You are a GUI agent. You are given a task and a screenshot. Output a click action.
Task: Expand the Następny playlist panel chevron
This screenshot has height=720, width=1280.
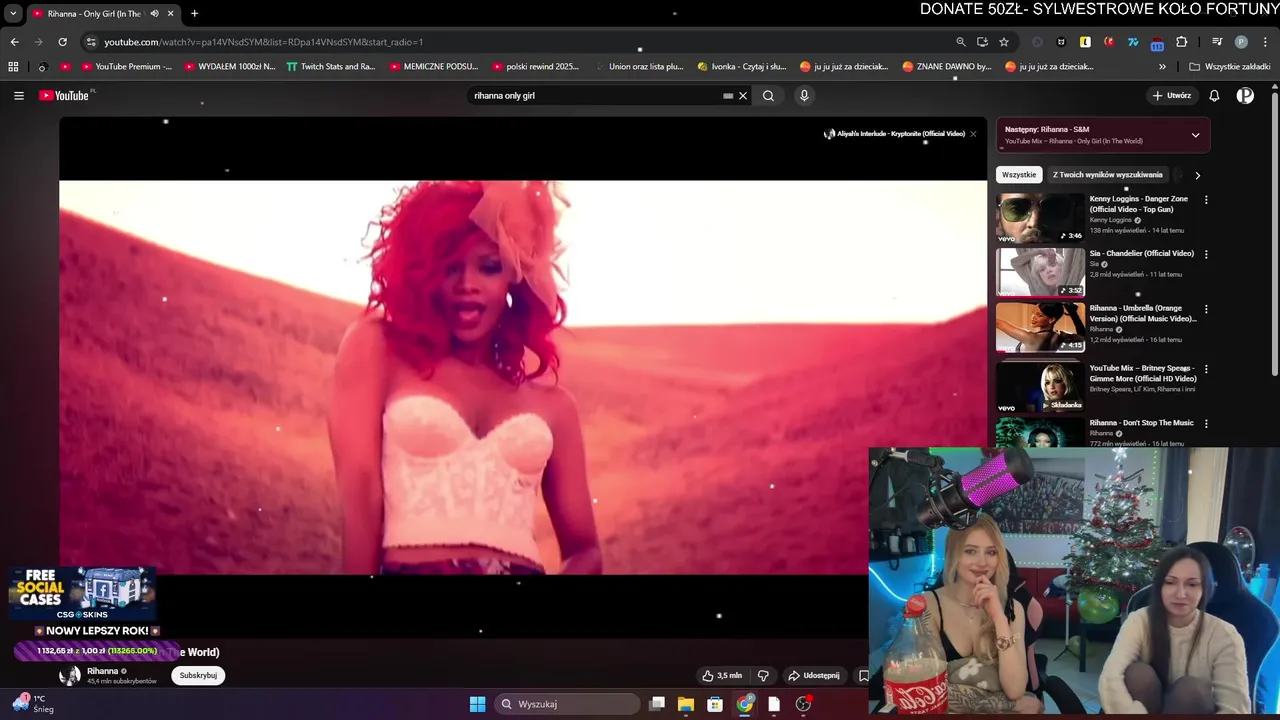click(1195, 135)
